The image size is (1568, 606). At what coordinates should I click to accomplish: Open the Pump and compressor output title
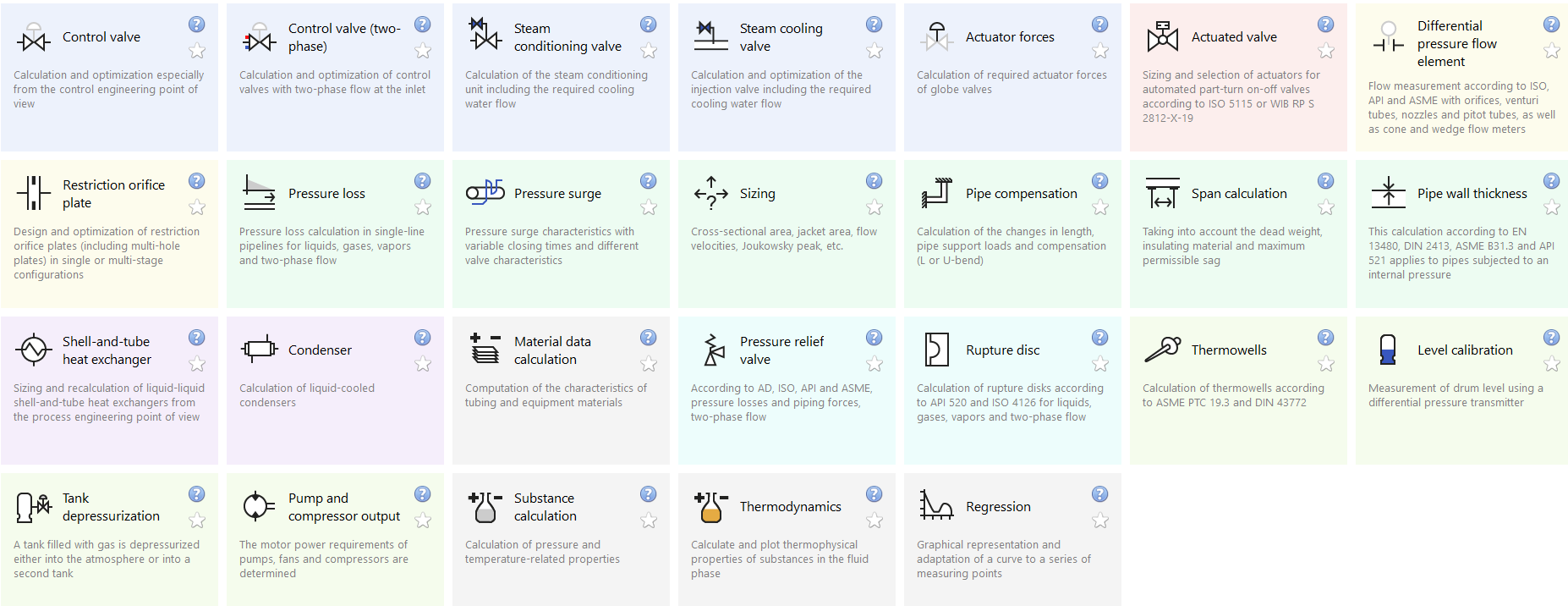[x=343, y=507]
